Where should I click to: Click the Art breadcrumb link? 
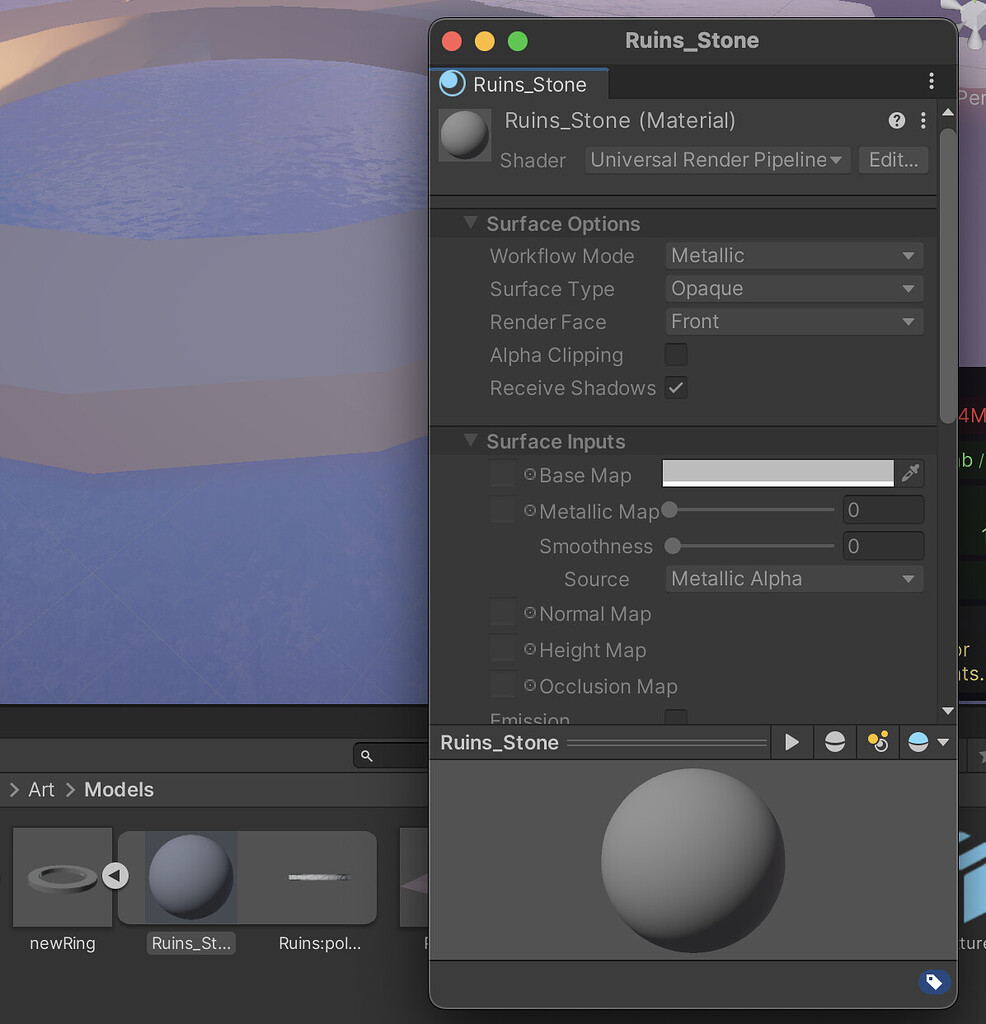[41, 789]
